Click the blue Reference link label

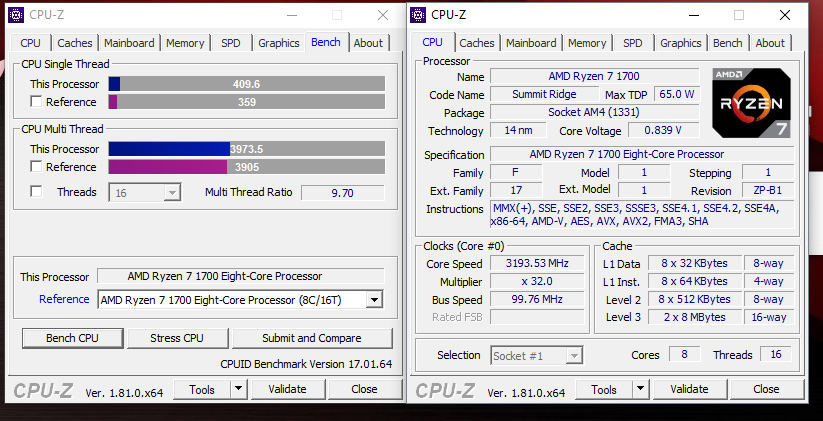pos(64,299)
